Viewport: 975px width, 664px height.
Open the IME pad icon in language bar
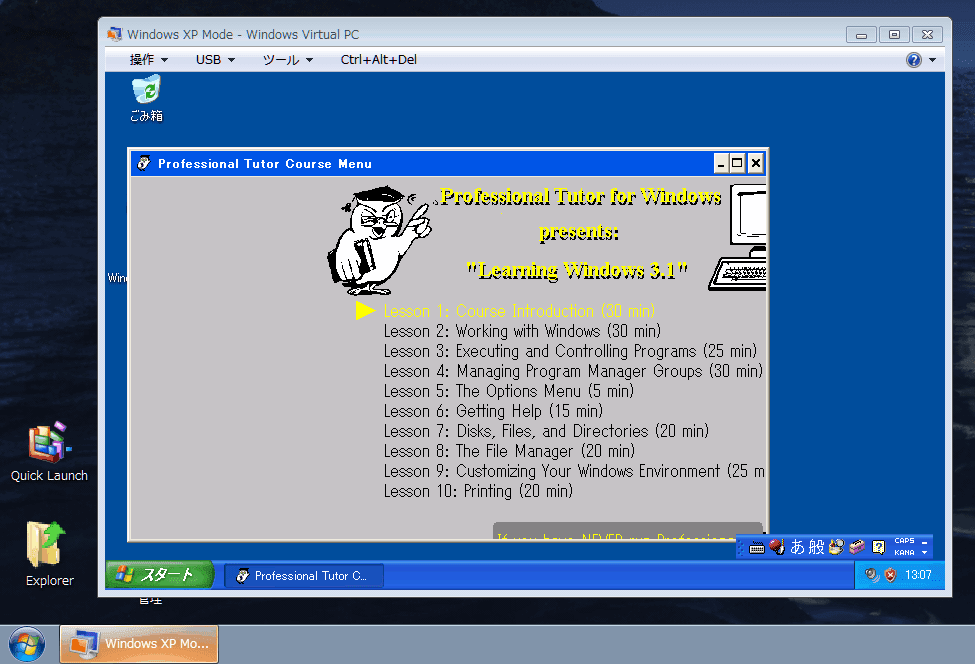click(836, 547)
